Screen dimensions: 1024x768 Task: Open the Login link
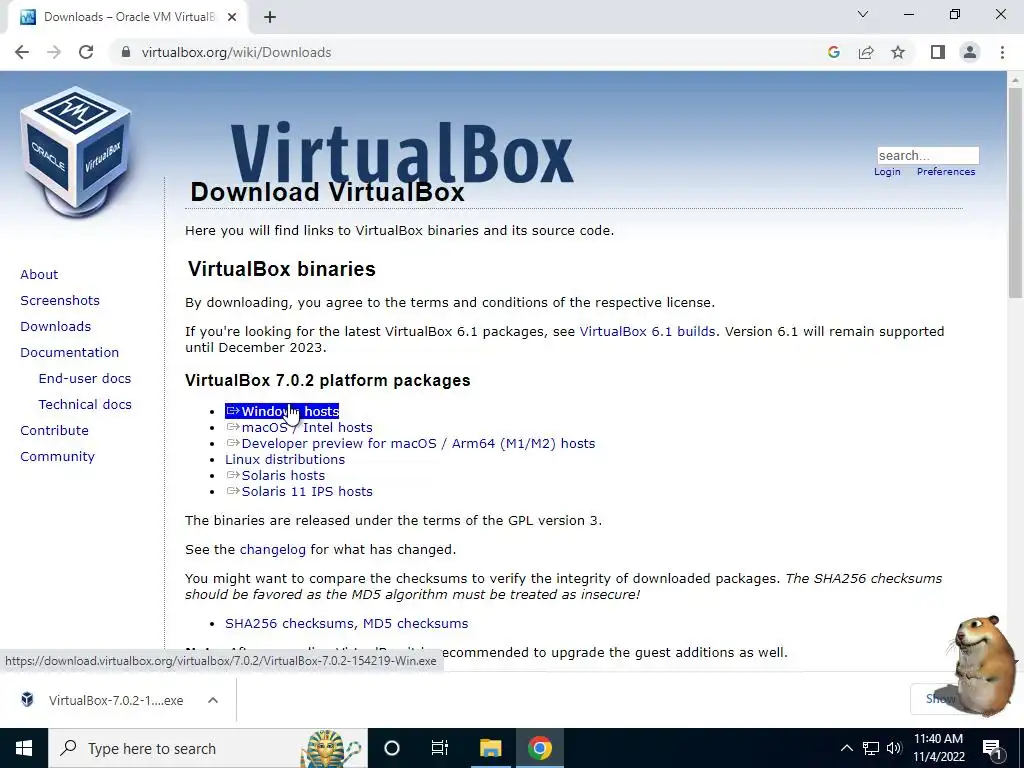(x=887, y=172)
